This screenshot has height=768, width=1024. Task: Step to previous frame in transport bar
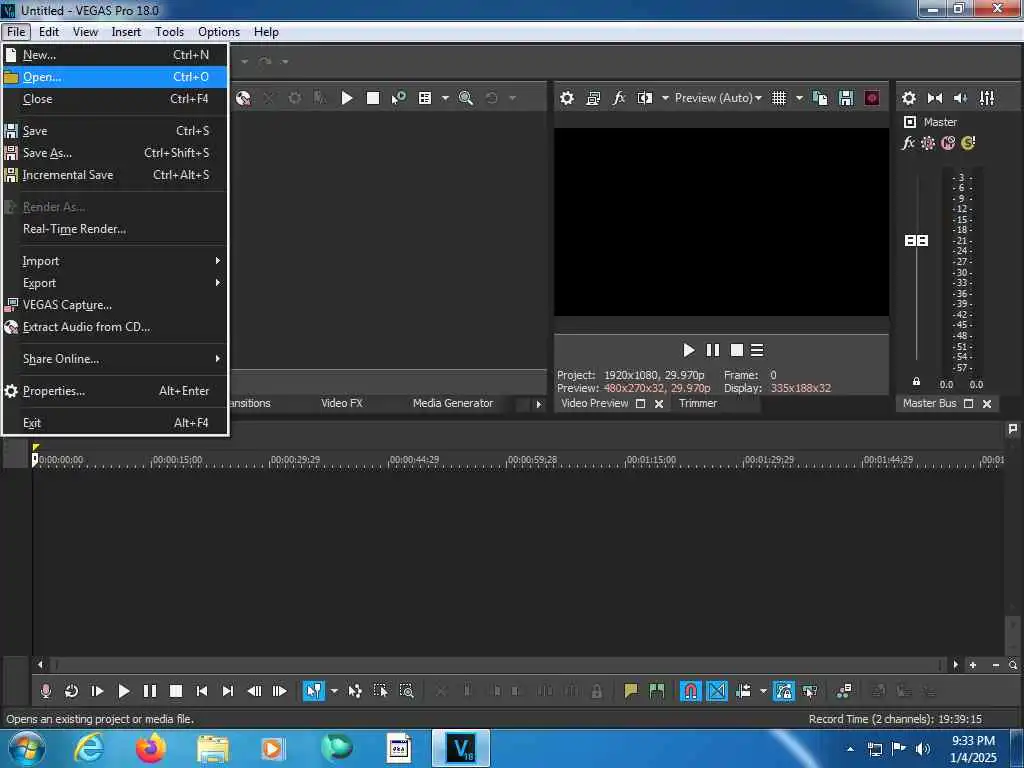click(254, 691)
